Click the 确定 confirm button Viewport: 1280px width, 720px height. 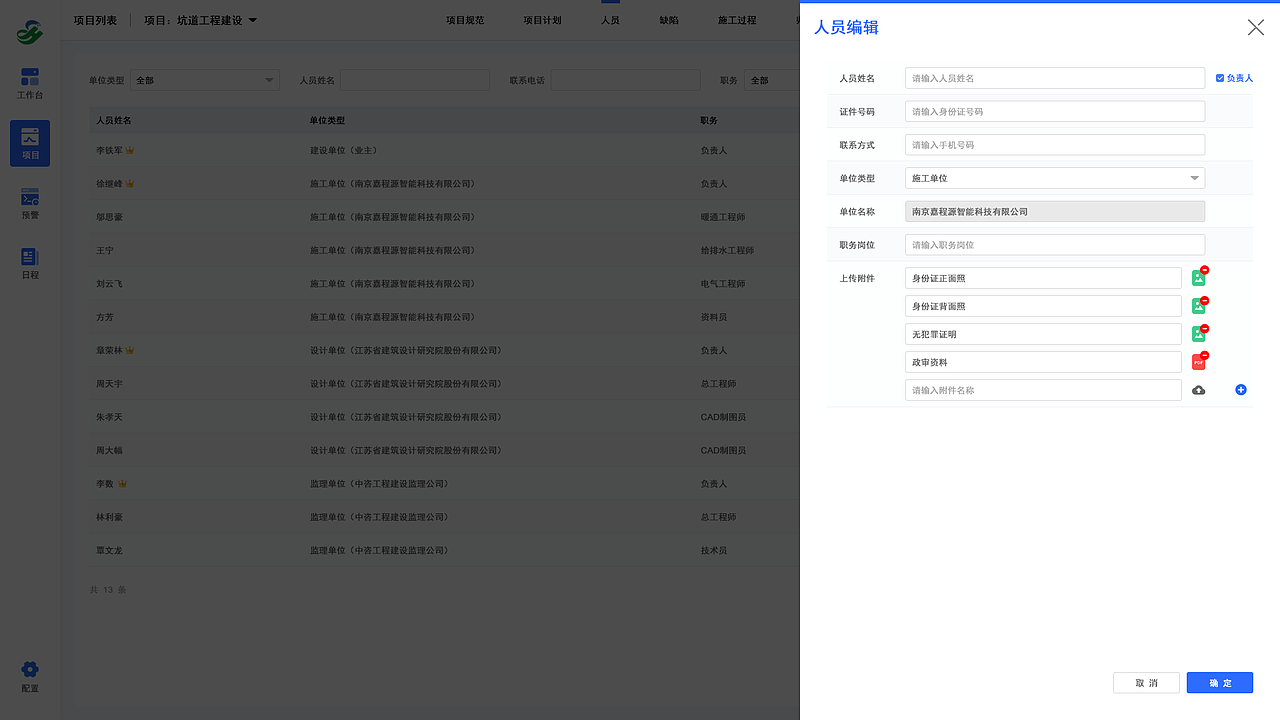[1219, 682]
